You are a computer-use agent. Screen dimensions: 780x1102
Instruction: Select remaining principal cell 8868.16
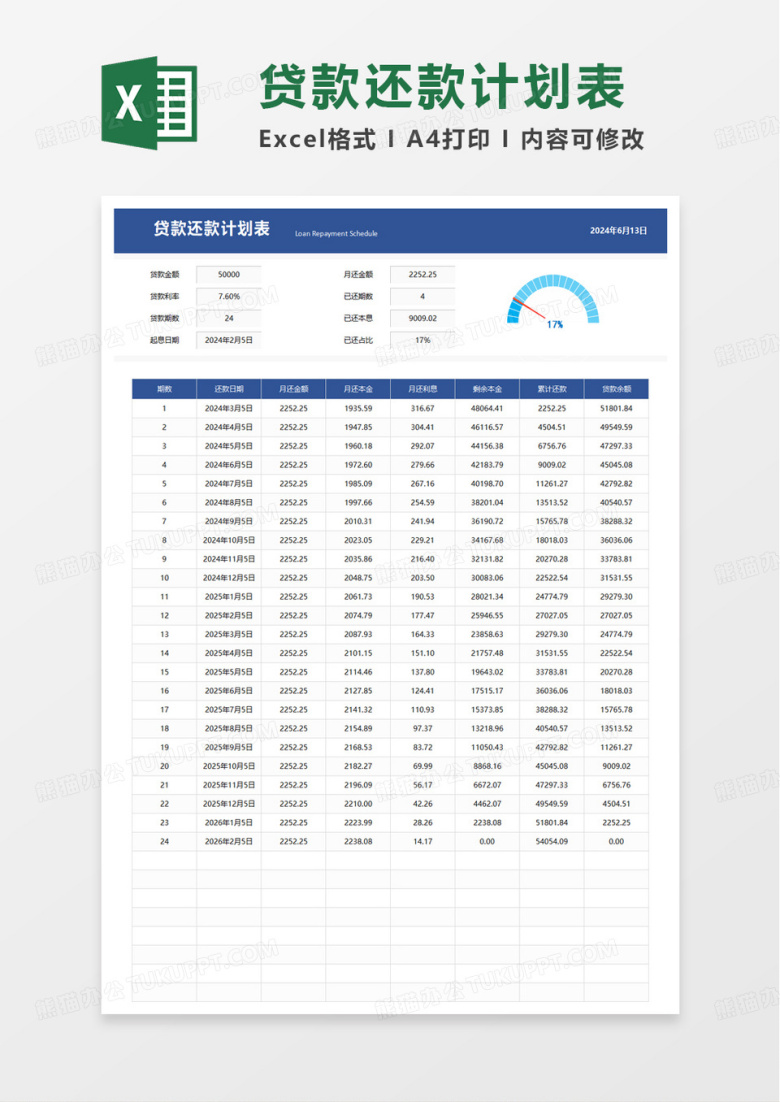488,766
